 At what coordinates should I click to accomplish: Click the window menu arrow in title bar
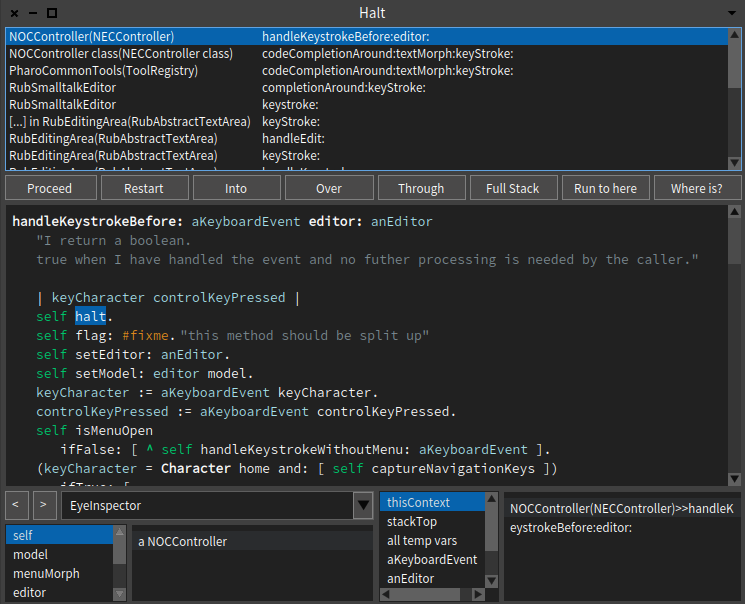(732, 13)
